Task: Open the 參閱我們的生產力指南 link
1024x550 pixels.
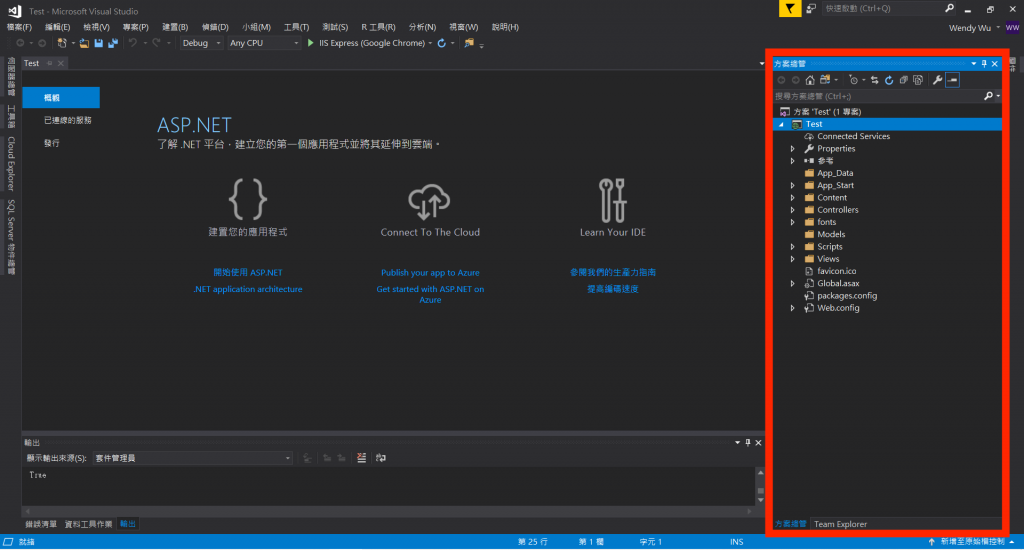Action: coord(613,272)
